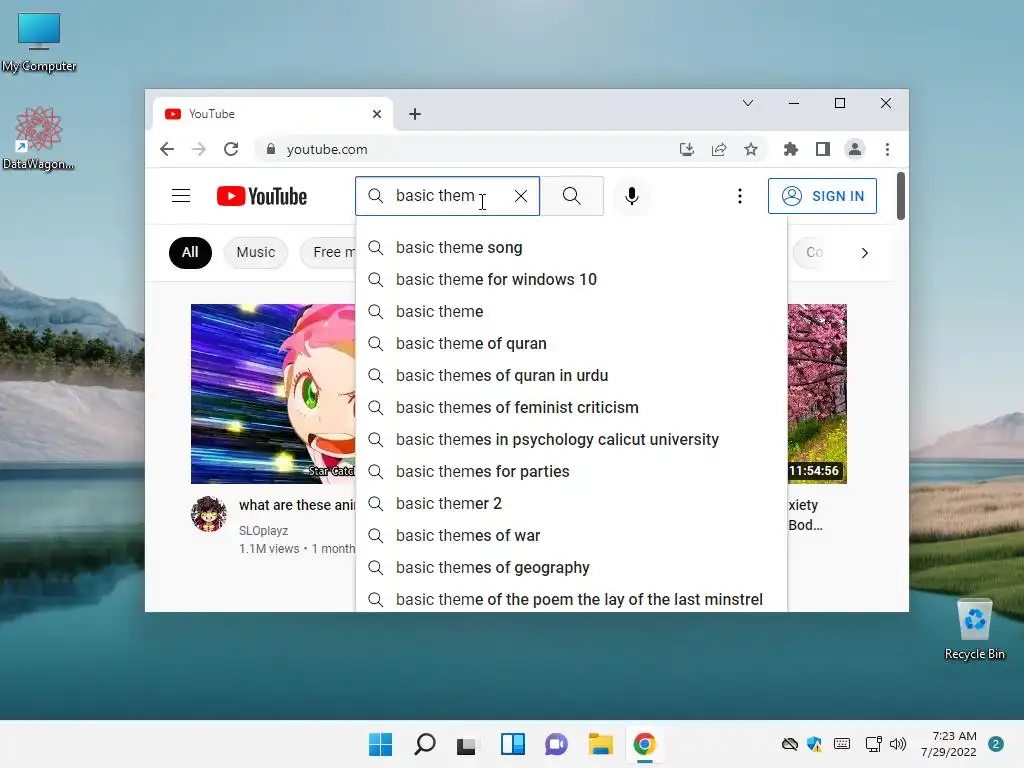Click OneDrive icon in system tray
The height and width of the screenshot is (768, 1024).
[x=790, y=744]
